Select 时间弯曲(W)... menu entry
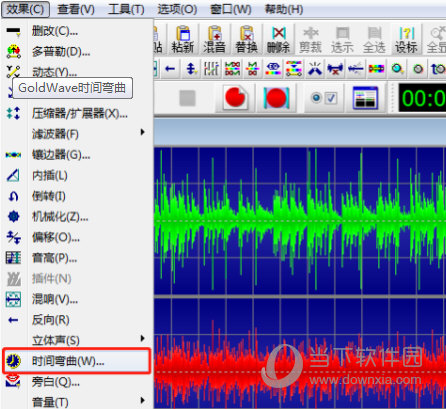446x409 pixels. [77, 361]
